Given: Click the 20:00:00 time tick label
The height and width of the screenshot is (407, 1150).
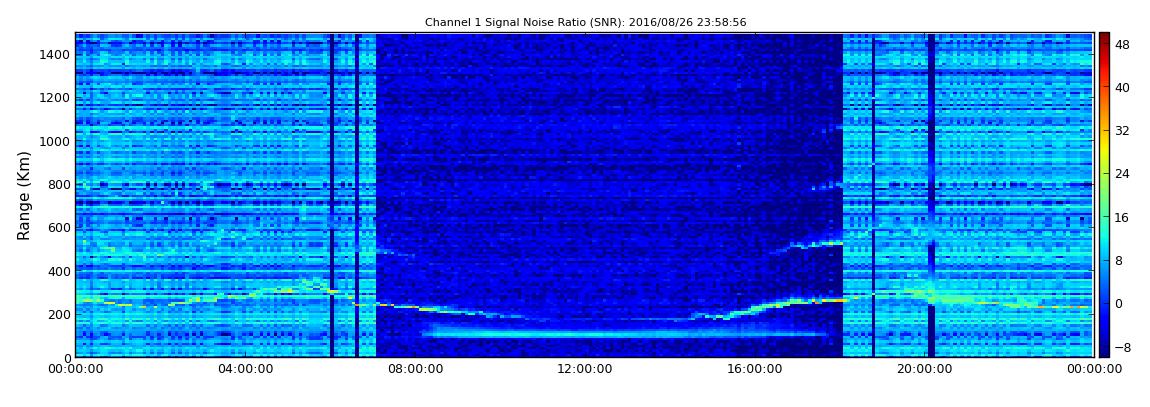Looking at the screenshot, I should tap(926, 370).
